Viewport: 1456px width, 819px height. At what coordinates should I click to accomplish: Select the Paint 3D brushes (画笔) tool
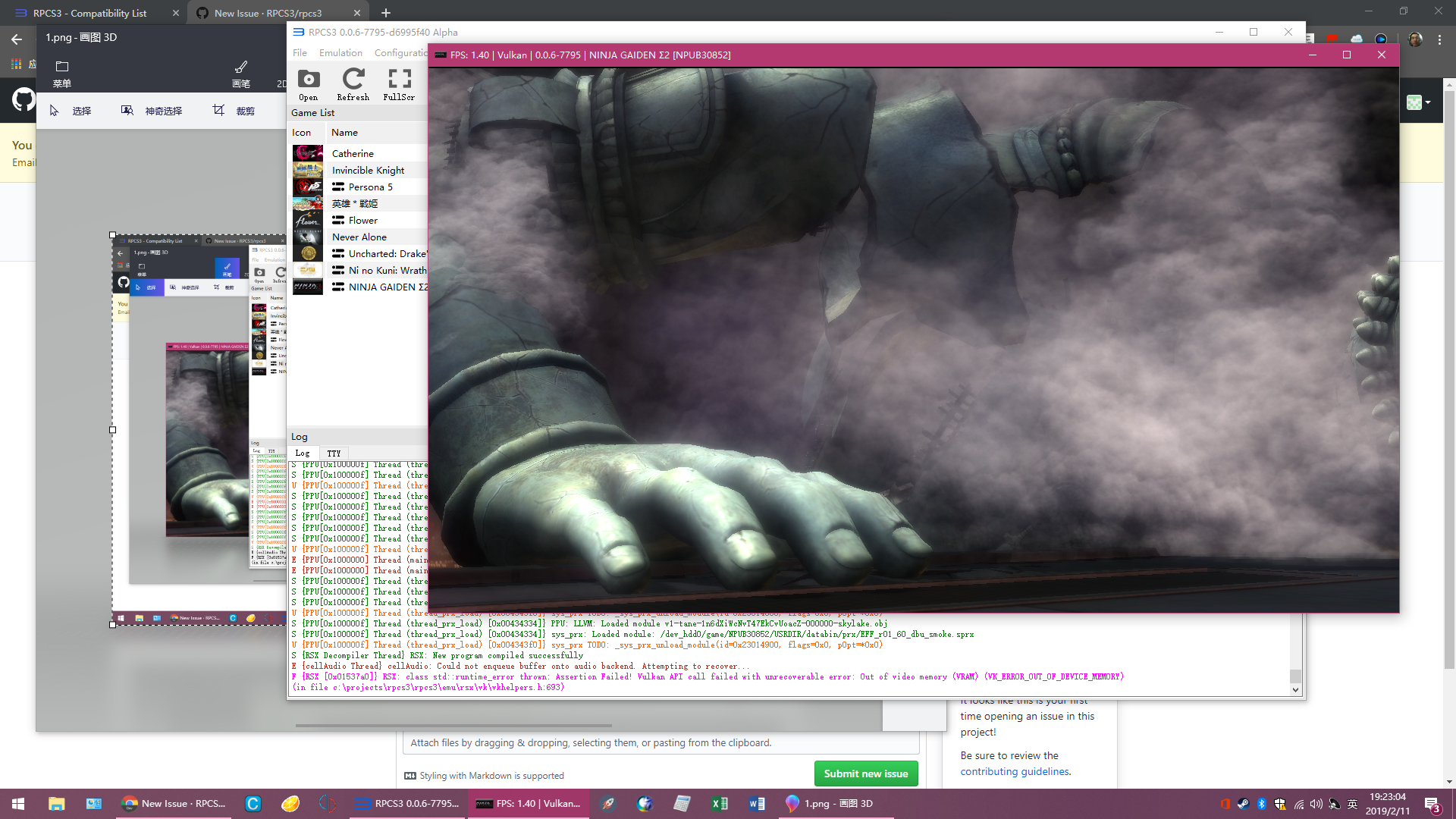[240, 73]
